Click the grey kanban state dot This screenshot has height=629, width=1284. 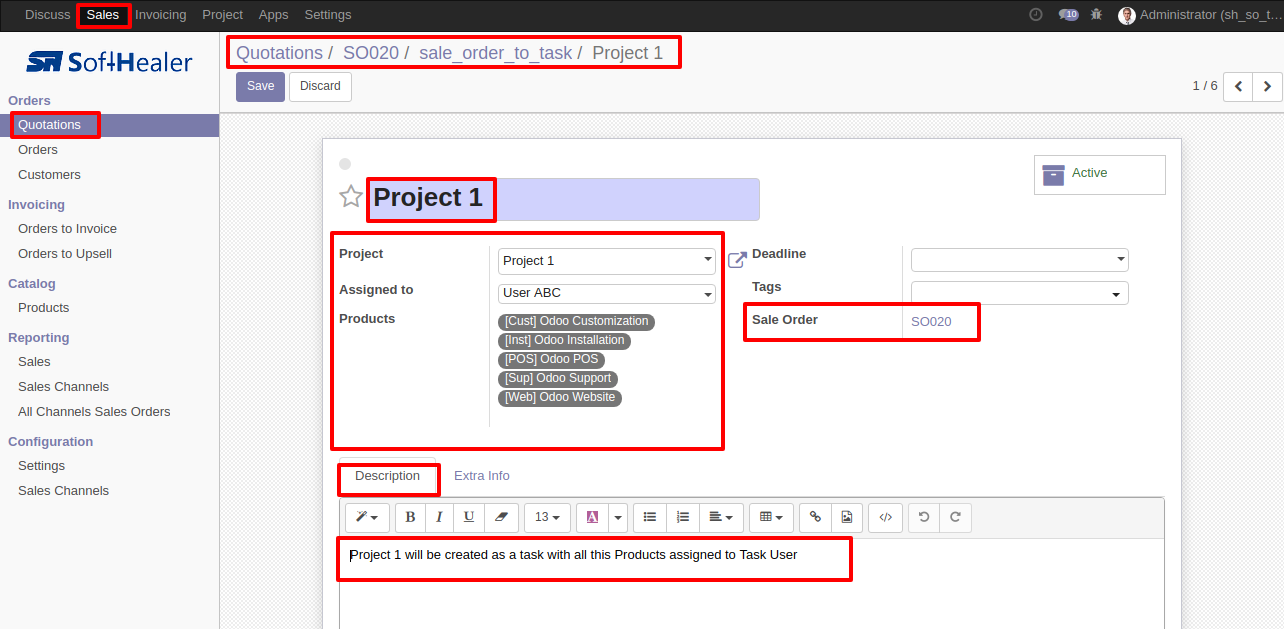345,164
